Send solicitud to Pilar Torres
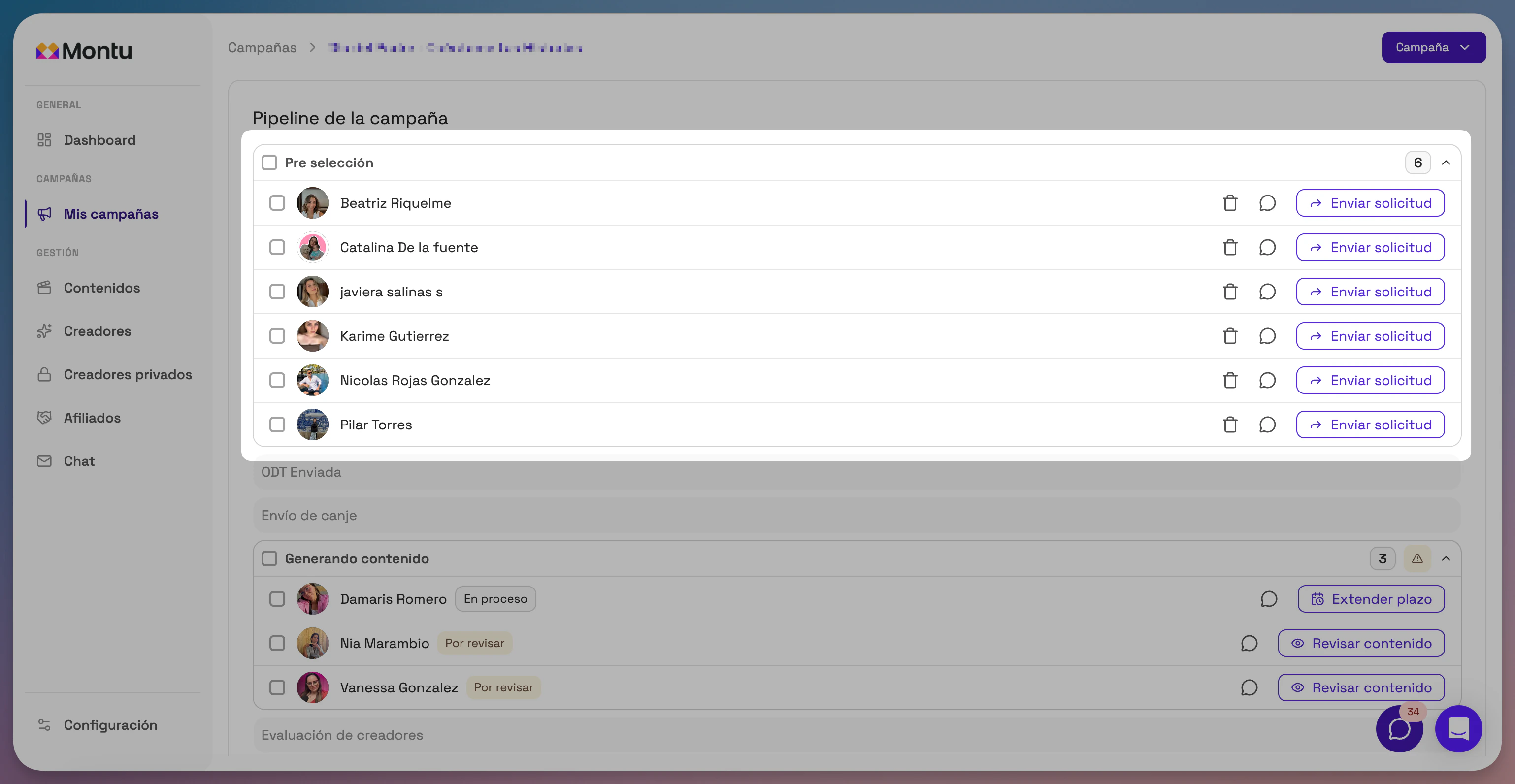The width and height of the screenshot is (1515, 784). [x=1370, y=425]
